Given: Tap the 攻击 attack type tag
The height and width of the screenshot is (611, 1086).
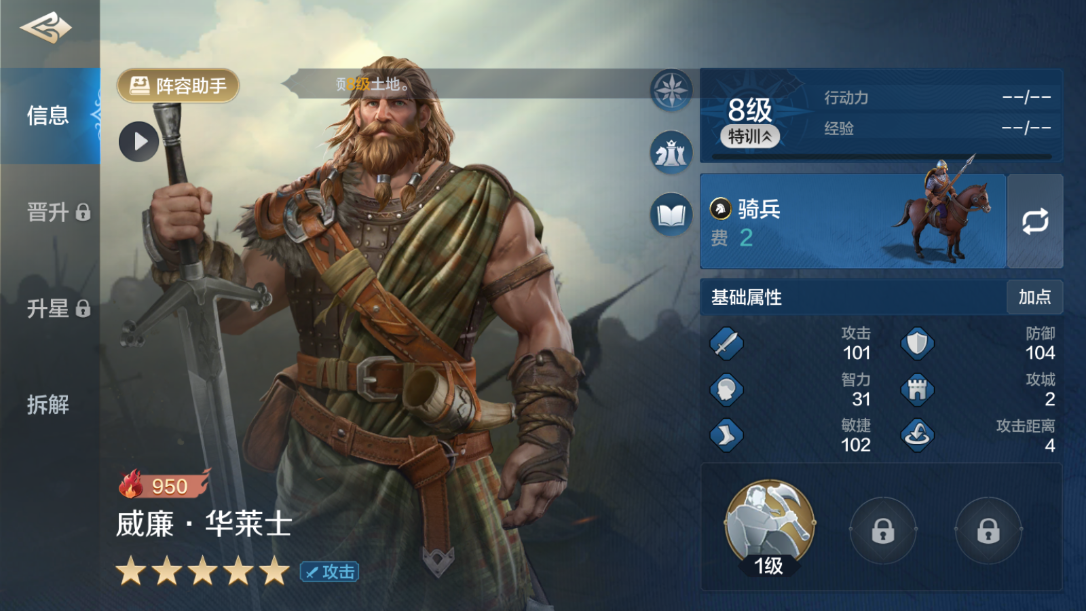Looking at the screenshot, I should point(330,572).
